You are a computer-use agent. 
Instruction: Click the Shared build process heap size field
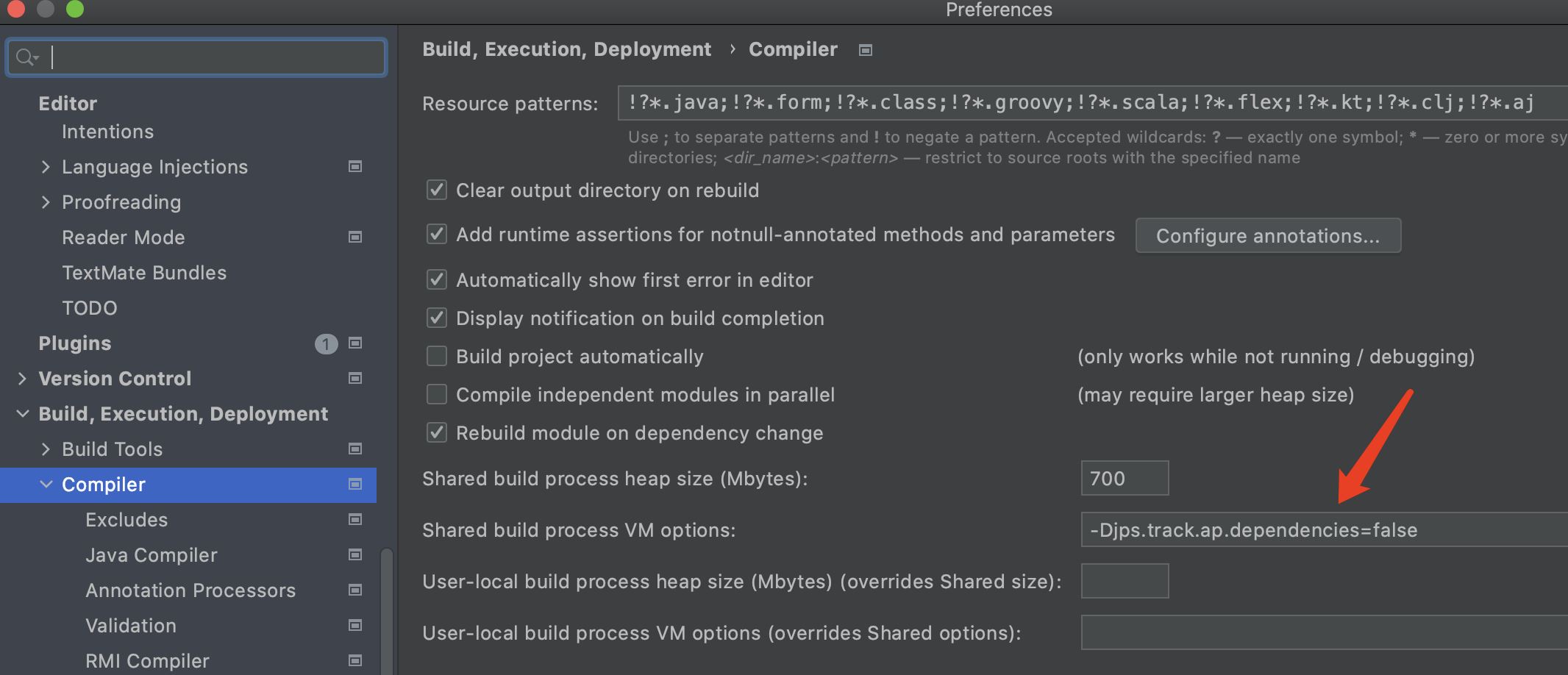tap(1124, 479)
